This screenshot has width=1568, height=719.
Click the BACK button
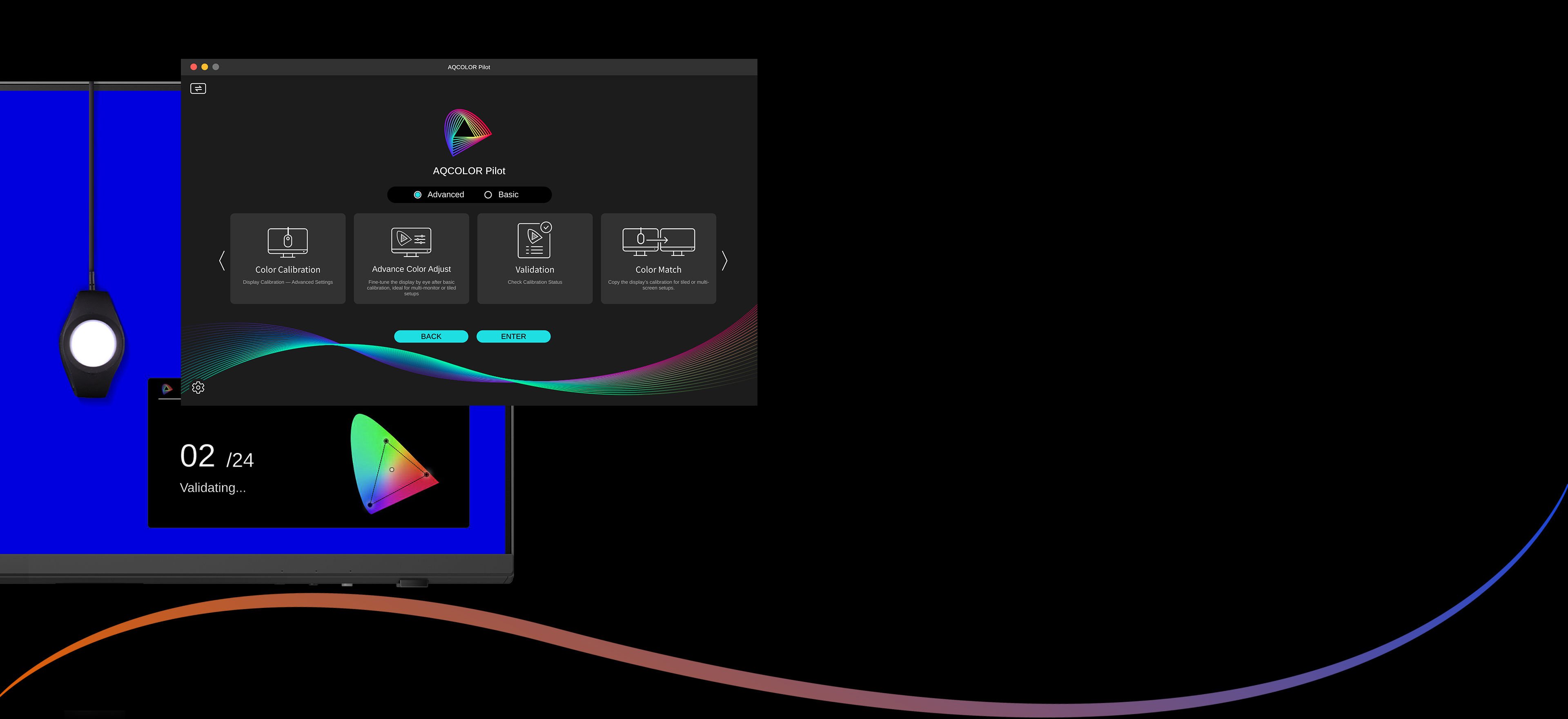[x=431, y=337]
